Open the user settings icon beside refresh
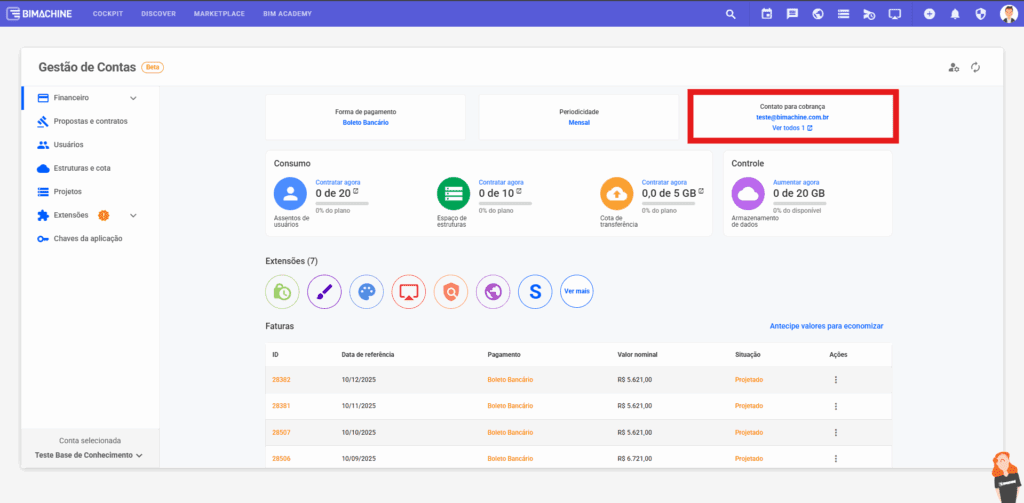 (954, 67)
